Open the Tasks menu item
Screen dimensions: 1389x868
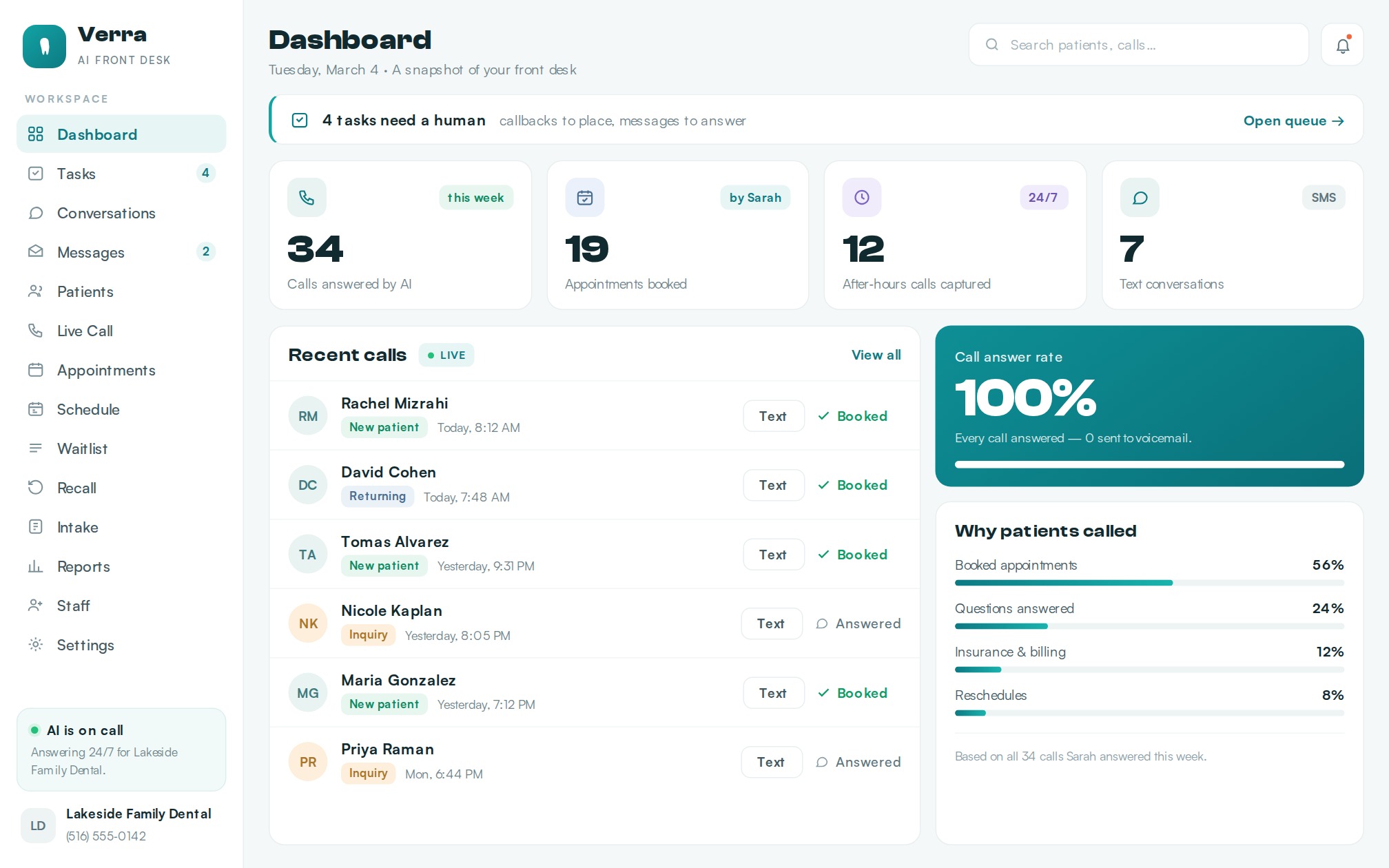pos(121,174)
